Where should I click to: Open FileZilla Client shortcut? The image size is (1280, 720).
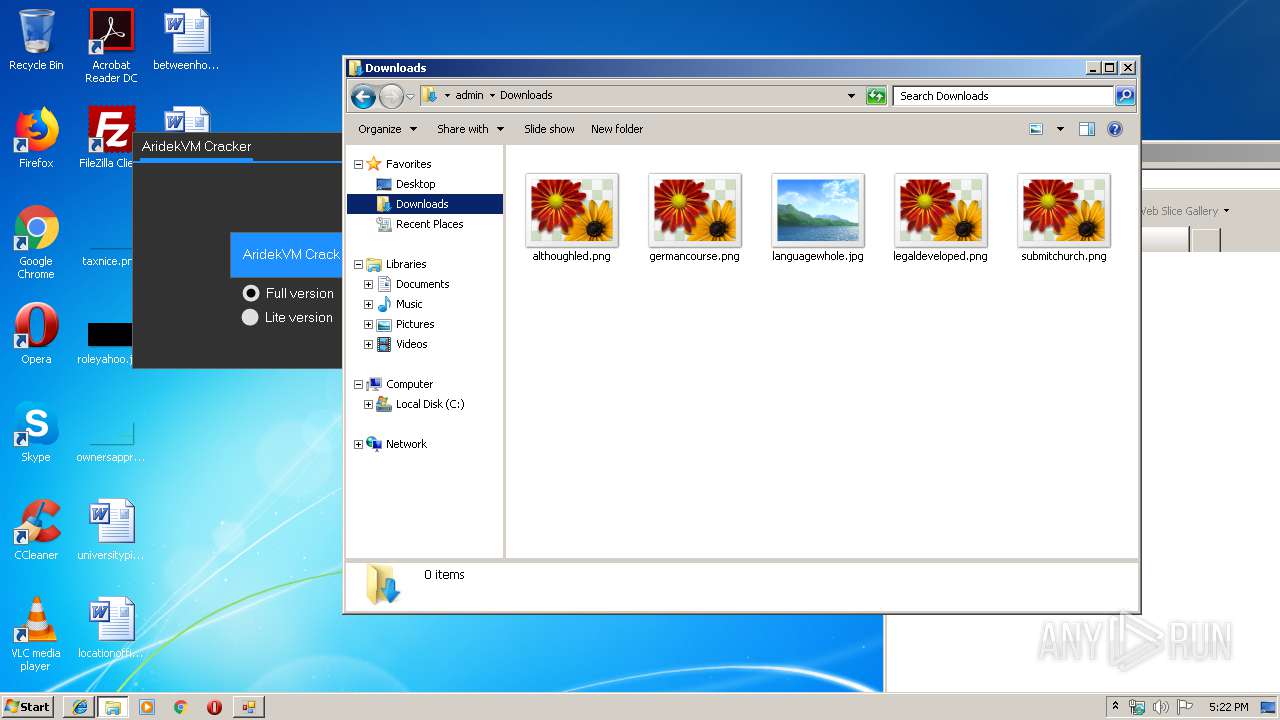(109, 138)
